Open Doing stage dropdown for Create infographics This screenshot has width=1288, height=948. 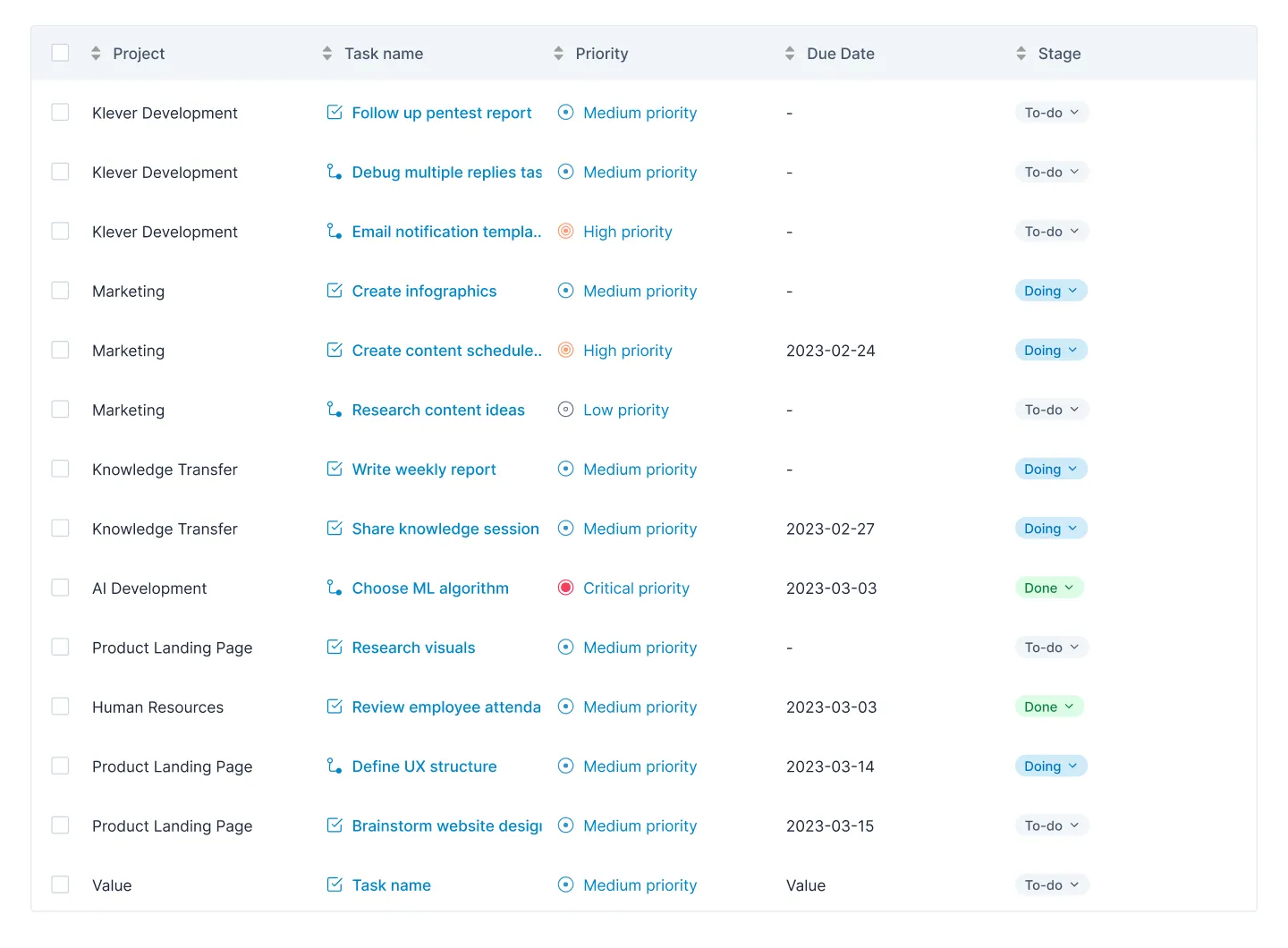click(1051, 291)
